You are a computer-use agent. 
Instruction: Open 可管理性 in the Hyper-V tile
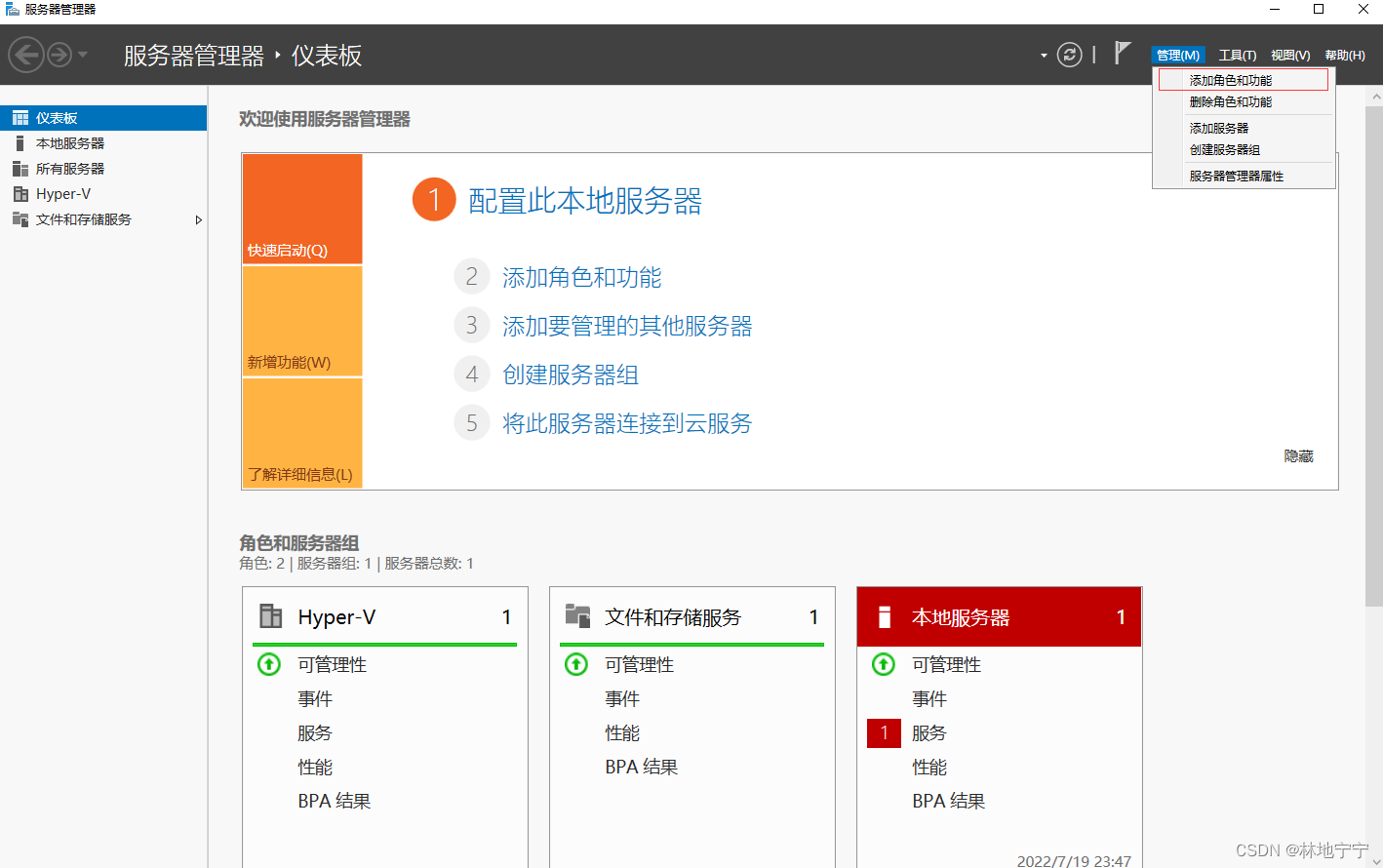[333, 664]
